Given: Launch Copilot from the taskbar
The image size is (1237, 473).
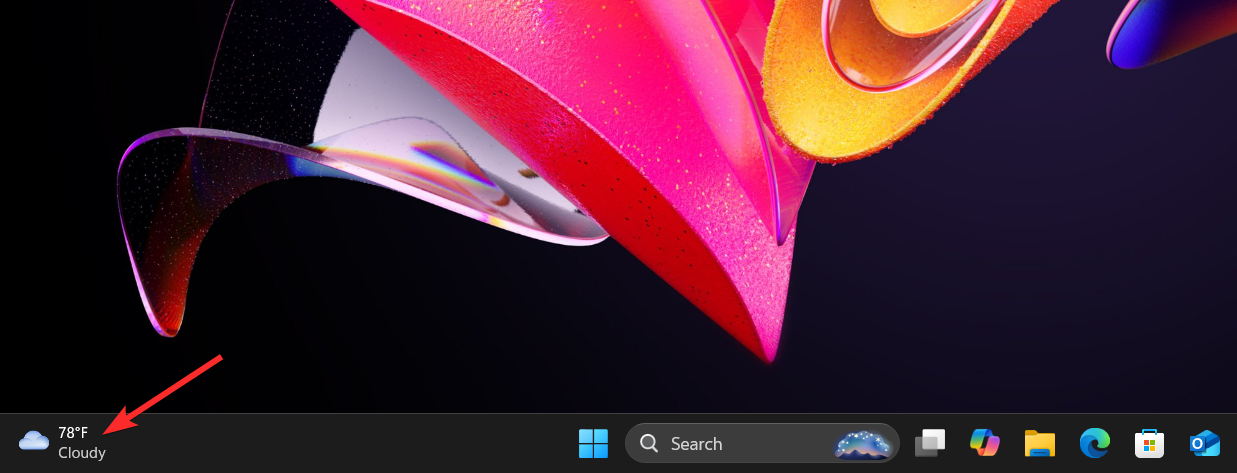Looking at the screenshot, I should (x=985, y=443).
